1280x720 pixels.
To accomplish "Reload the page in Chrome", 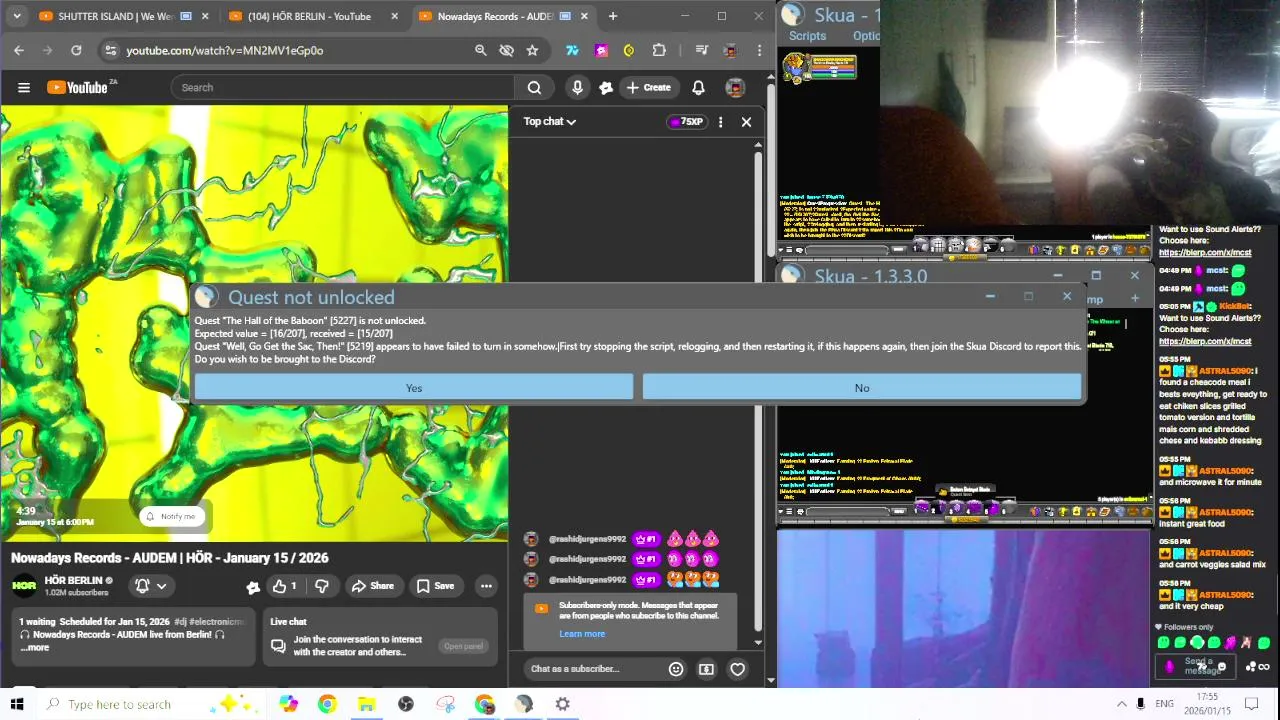I will (x=76, y=50).
